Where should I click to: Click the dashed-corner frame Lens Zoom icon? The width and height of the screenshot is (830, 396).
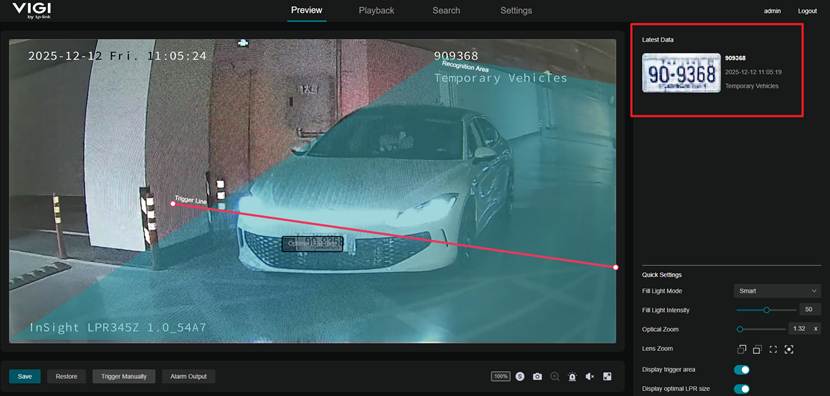(x=773, y=349)
